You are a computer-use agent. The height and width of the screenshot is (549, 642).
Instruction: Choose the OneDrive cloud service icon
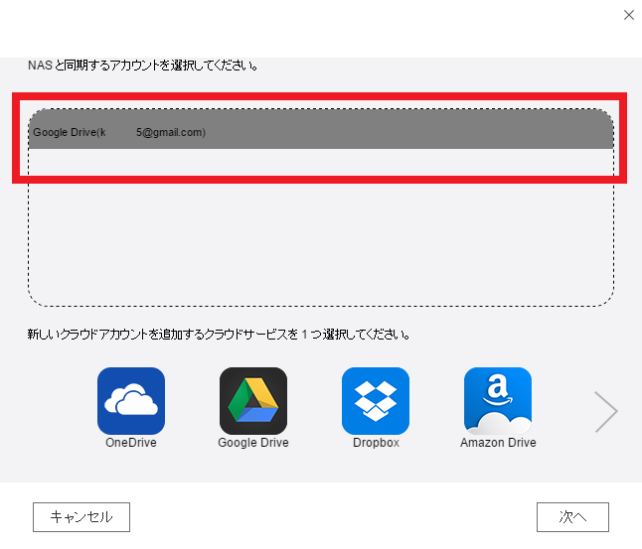coord(131,401)
